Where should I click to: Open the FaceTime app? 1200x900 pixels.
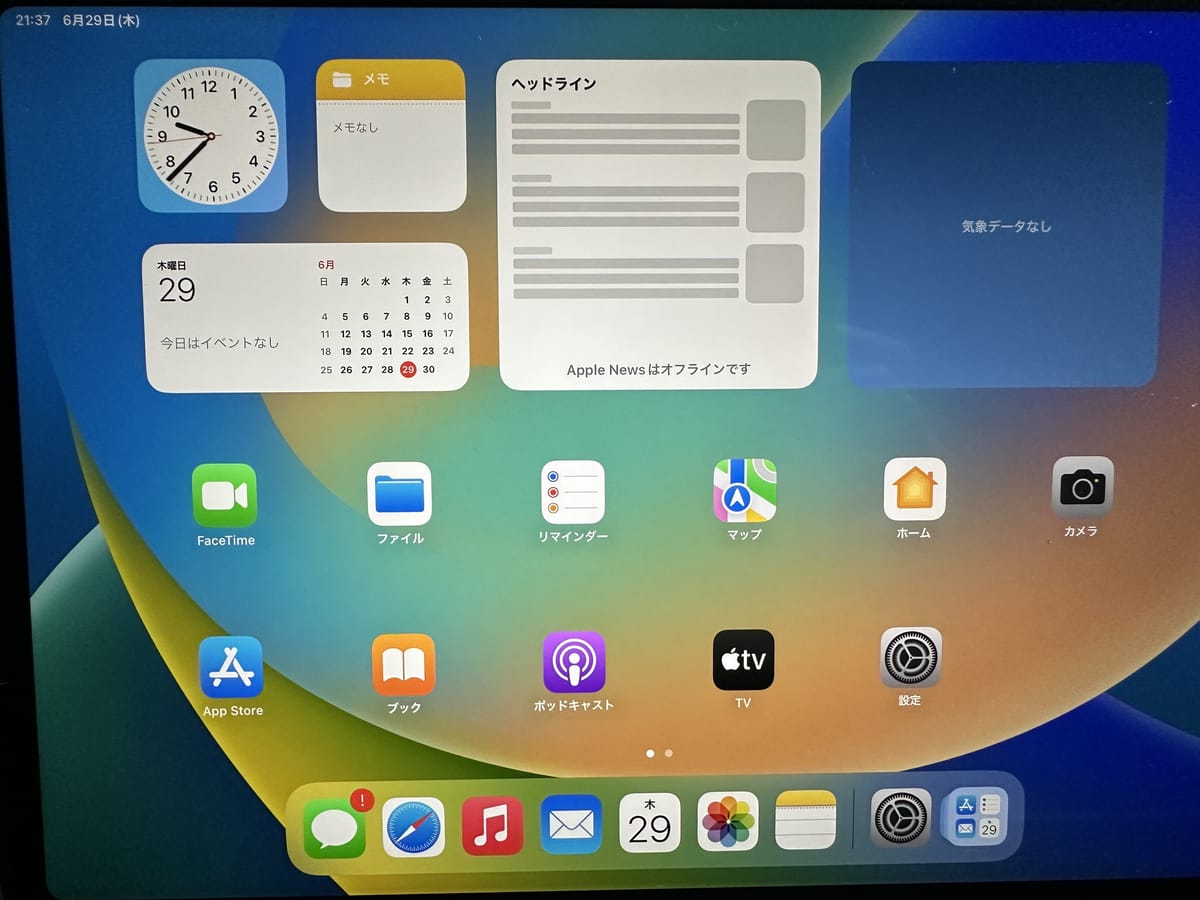pyautogui.click(x=224, y=496)
